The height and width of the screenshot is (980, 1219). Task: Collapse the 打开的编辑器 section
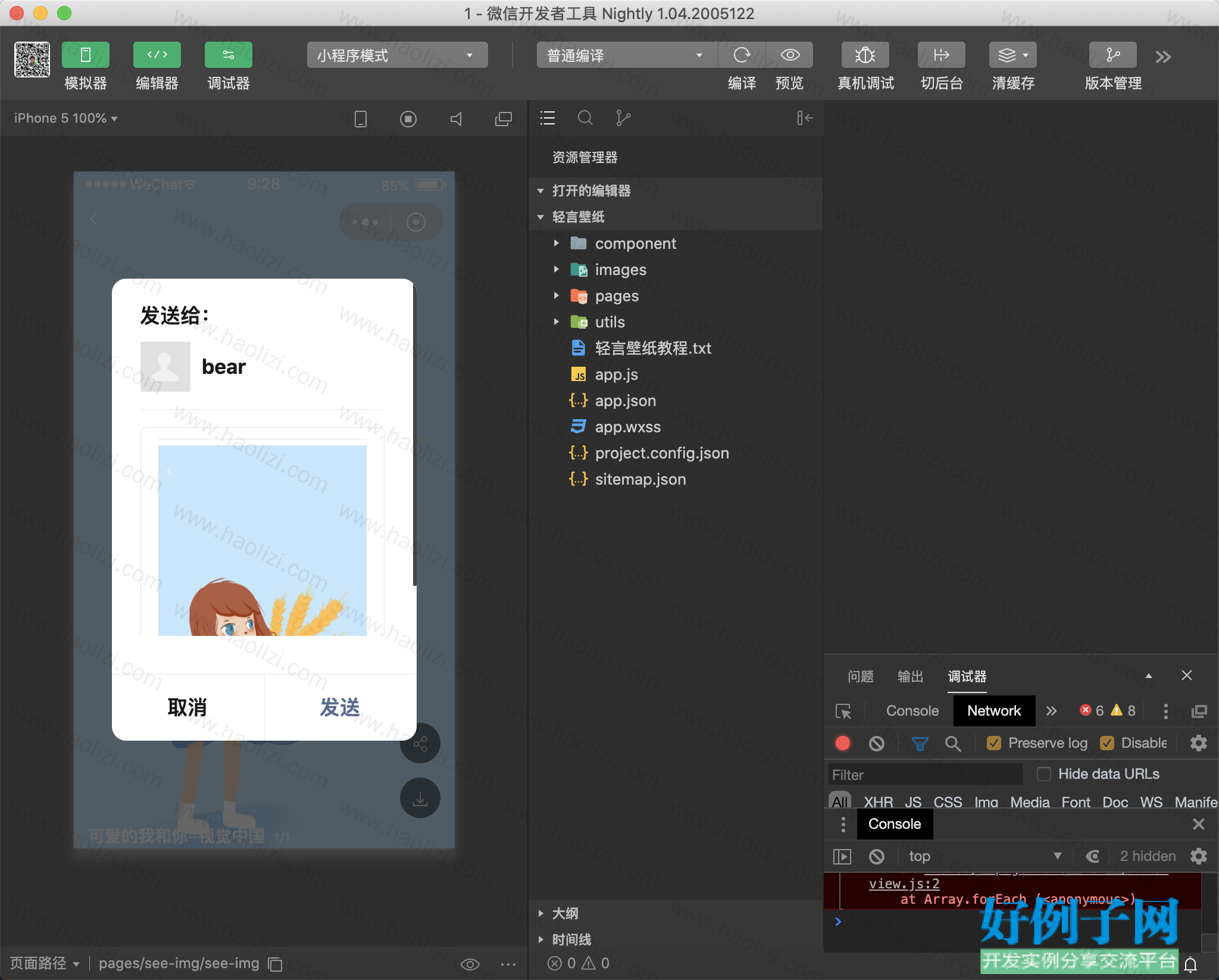pyautogui.click(x=676, y=191)
